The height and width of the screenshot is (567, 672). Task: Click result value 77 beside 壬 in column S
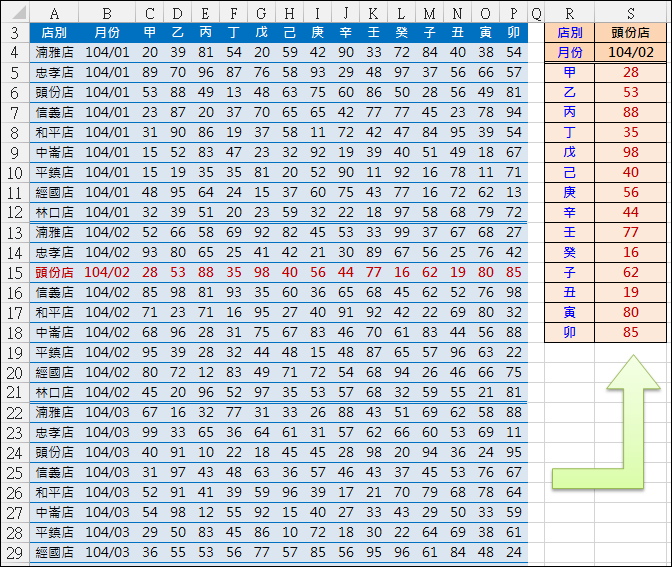[x=630, y=232]
